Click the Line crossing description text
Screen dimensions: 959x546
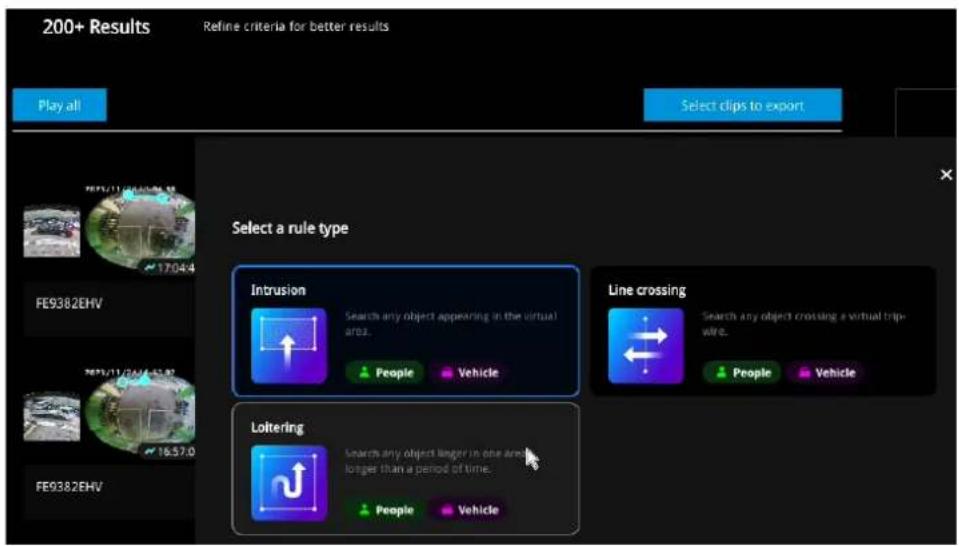pyautogui.click(x=804, y=323)
